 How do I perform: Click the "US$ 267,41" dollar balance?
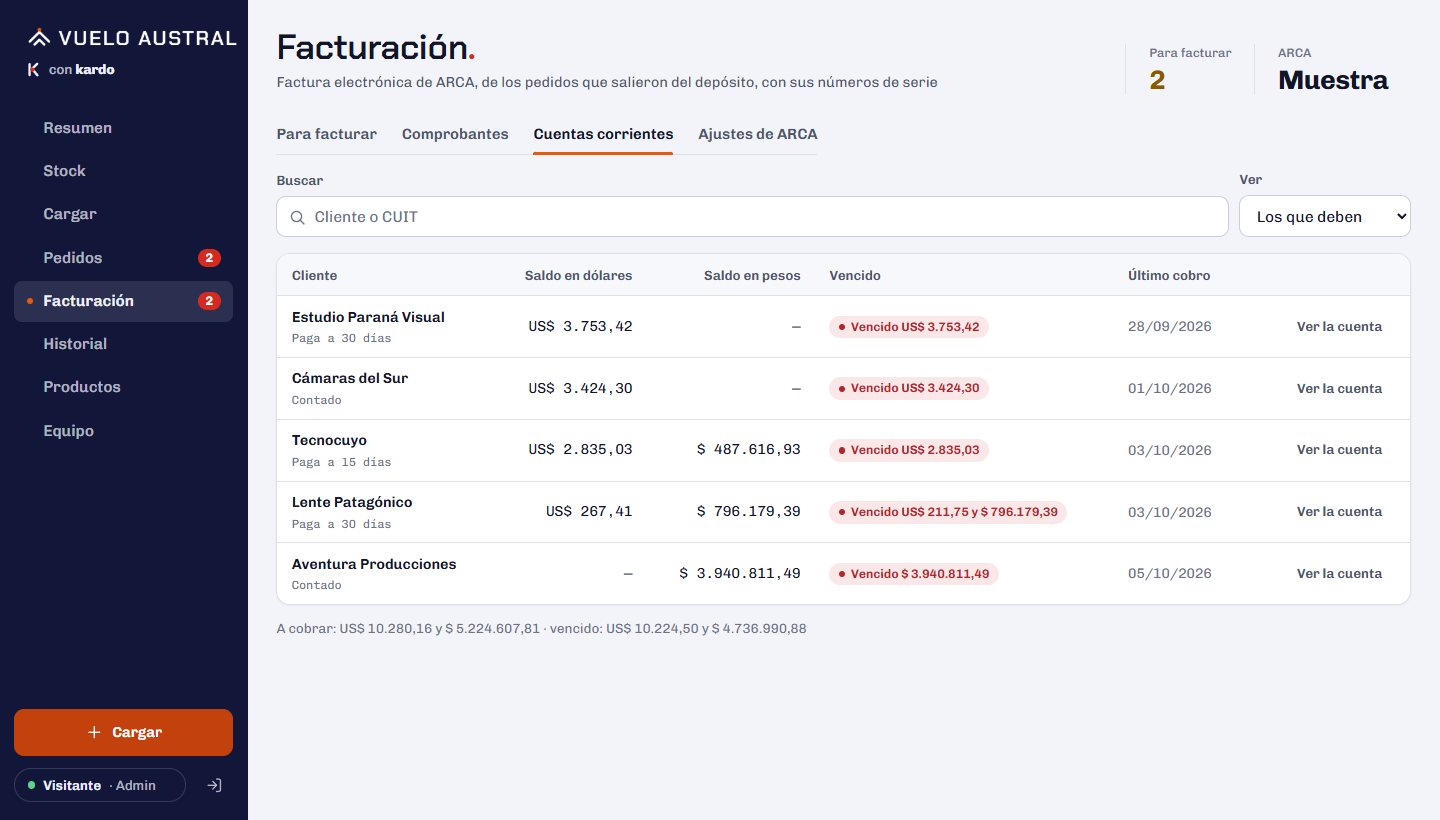589,512
